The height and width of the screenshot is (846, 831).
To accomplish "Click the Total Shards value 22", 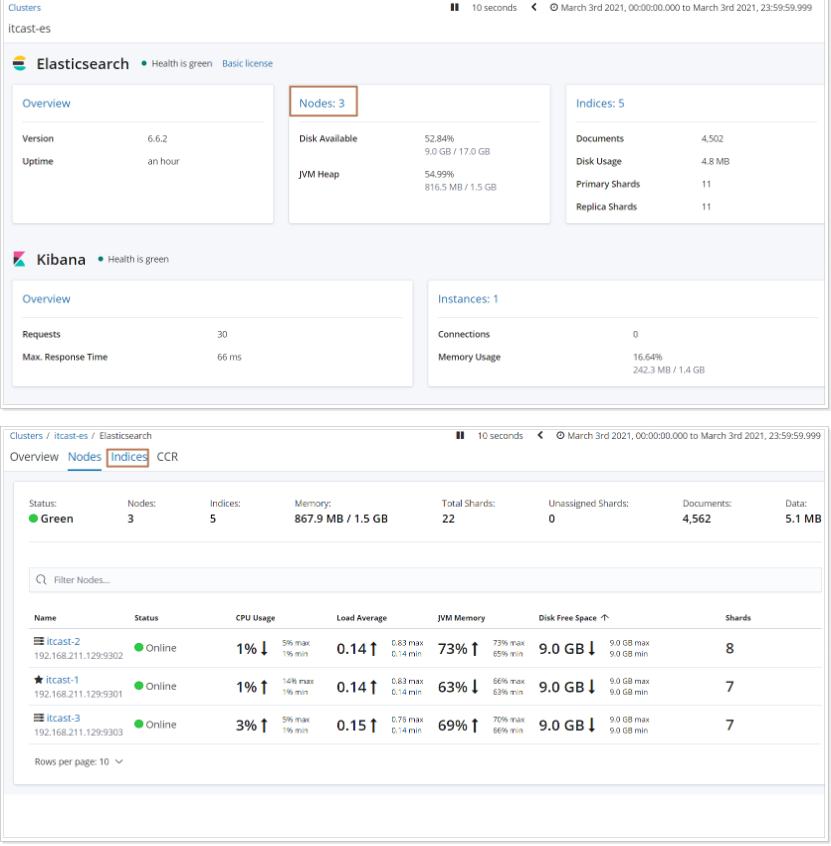I will pyautogui.click(x=448, y=518).
